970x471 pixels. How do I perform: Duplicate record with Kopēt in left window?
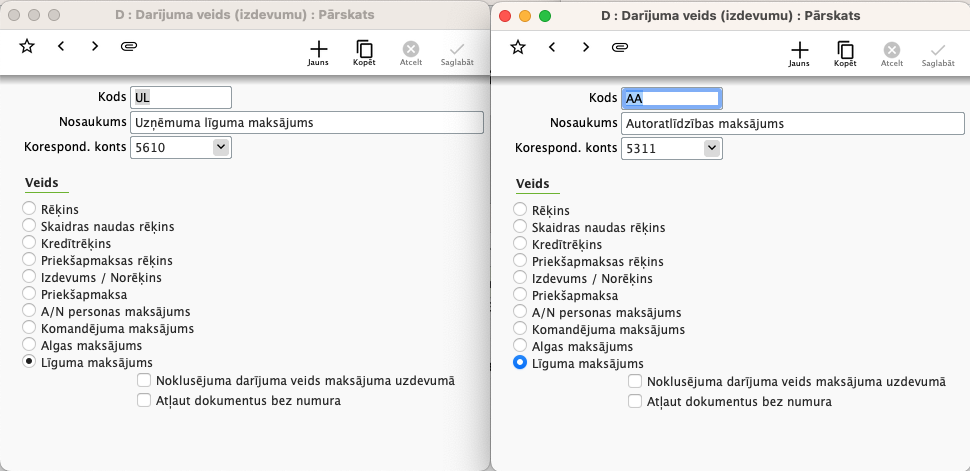[364, 53]
